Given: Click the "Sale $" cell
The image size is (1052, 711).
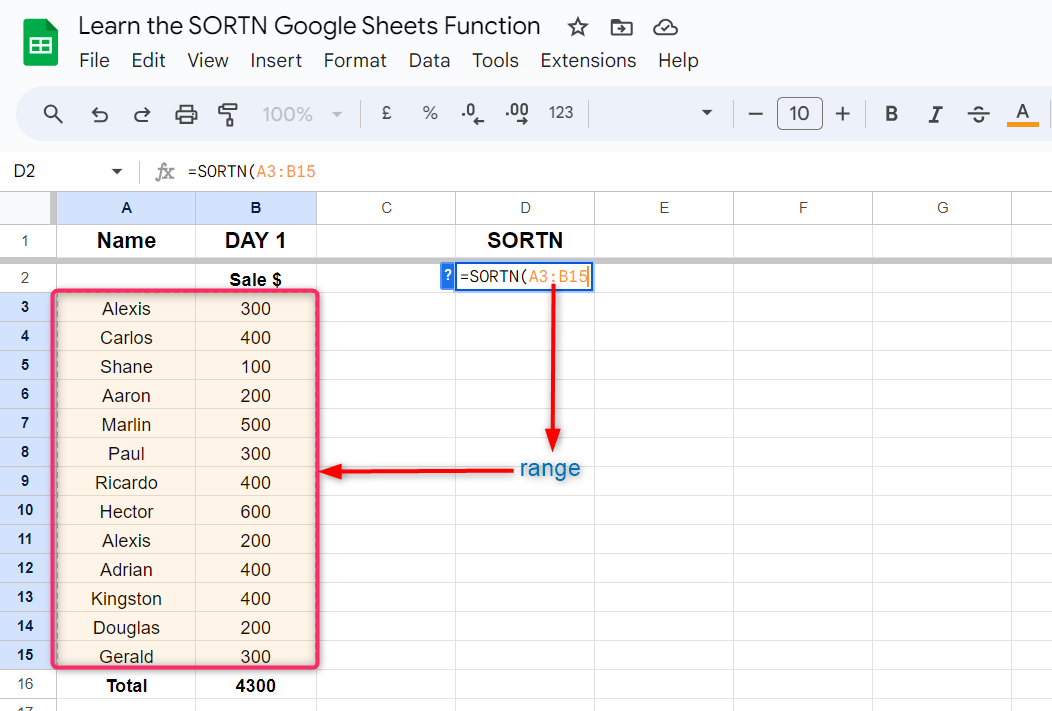Looking at the screenshot, I should [x=256, y=278].
